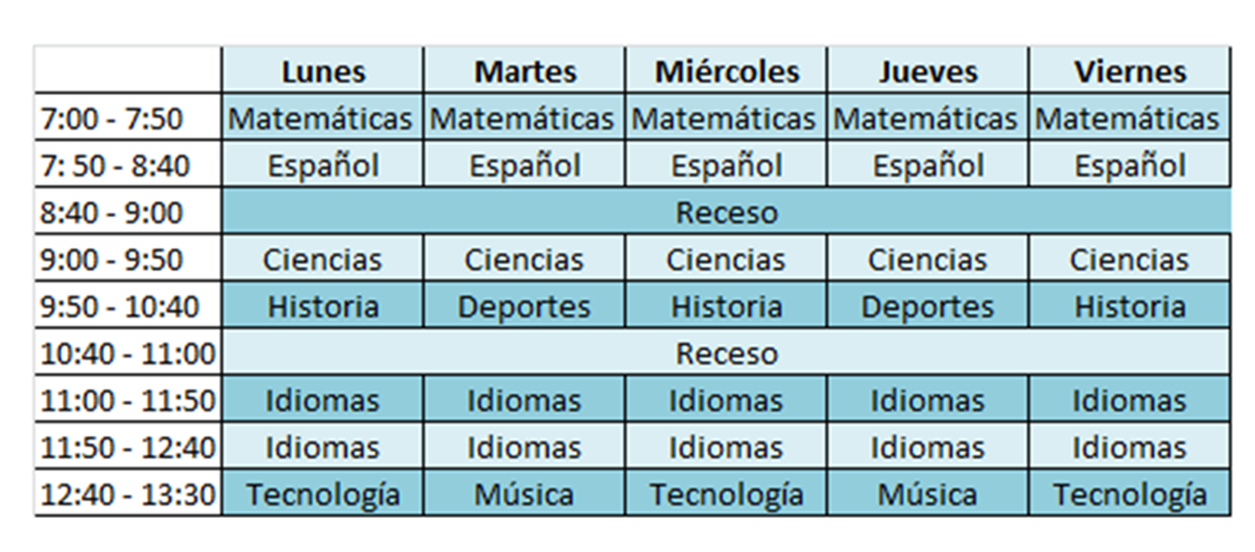The image size is (1255, 552).
Task: Click the Viernes header cell
Action: pos(1129,70)
